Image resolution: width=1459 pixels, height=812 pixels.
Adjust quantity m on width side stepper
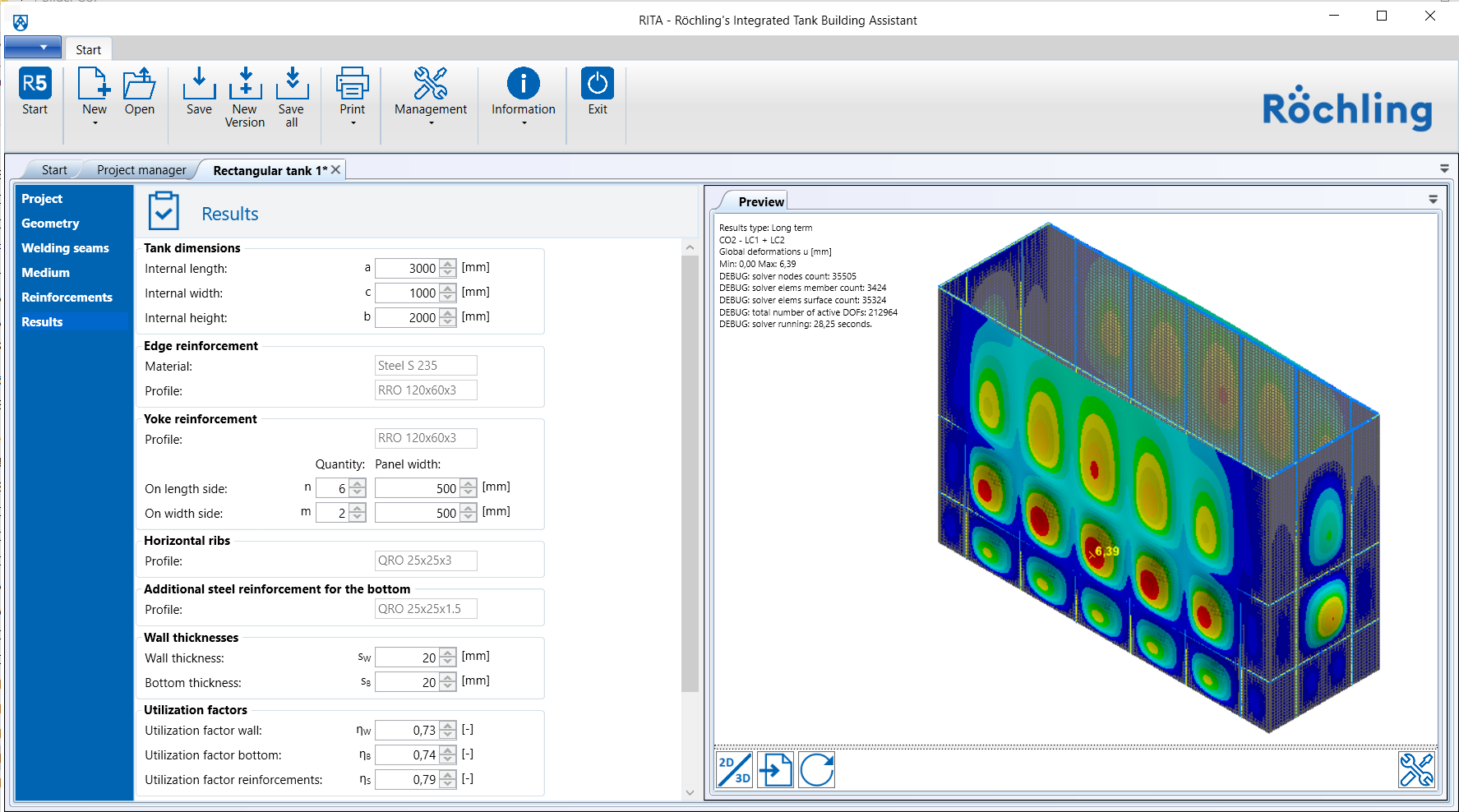pos(357,513)
